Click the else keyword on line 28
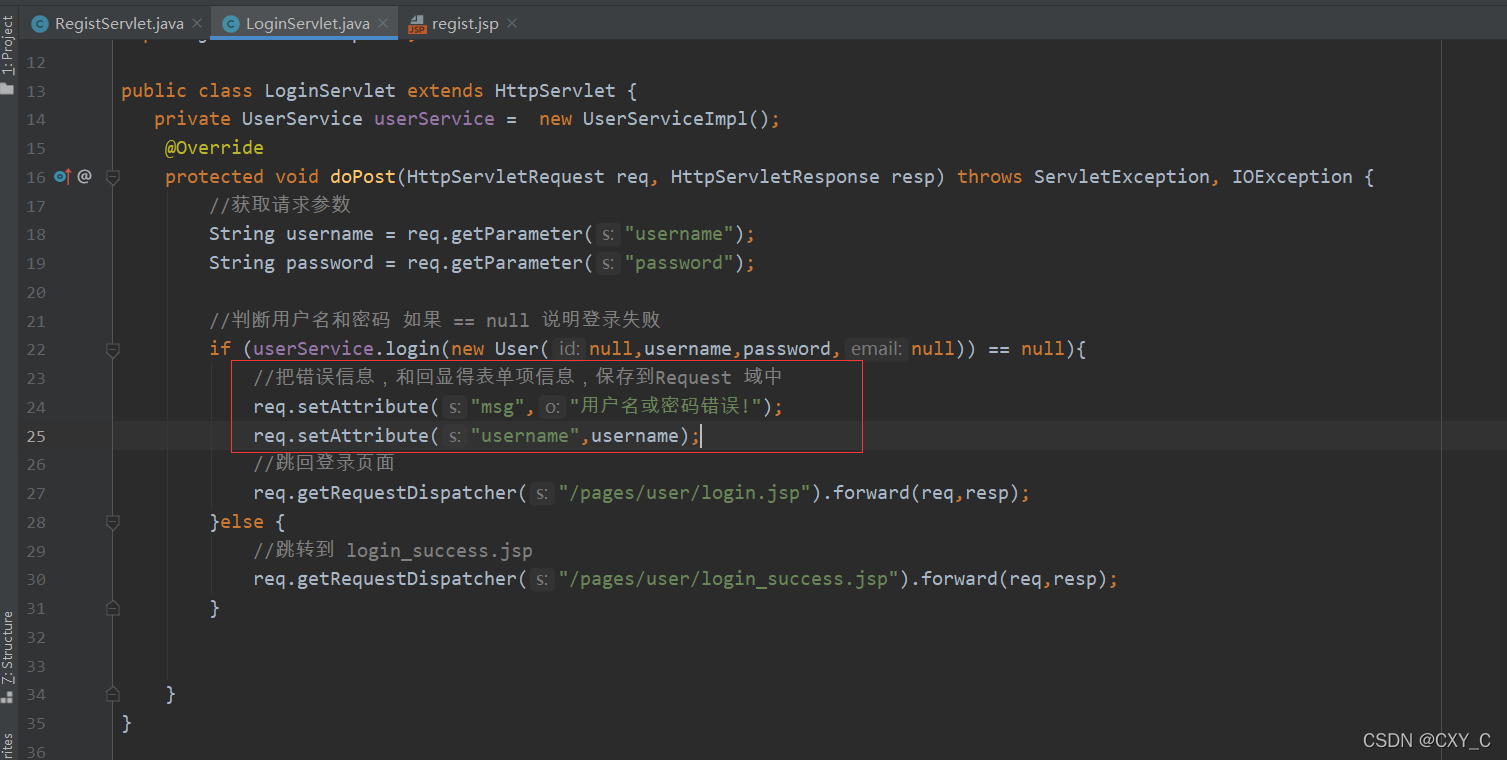Screen dimensions: 1507x760 point(242,522)
